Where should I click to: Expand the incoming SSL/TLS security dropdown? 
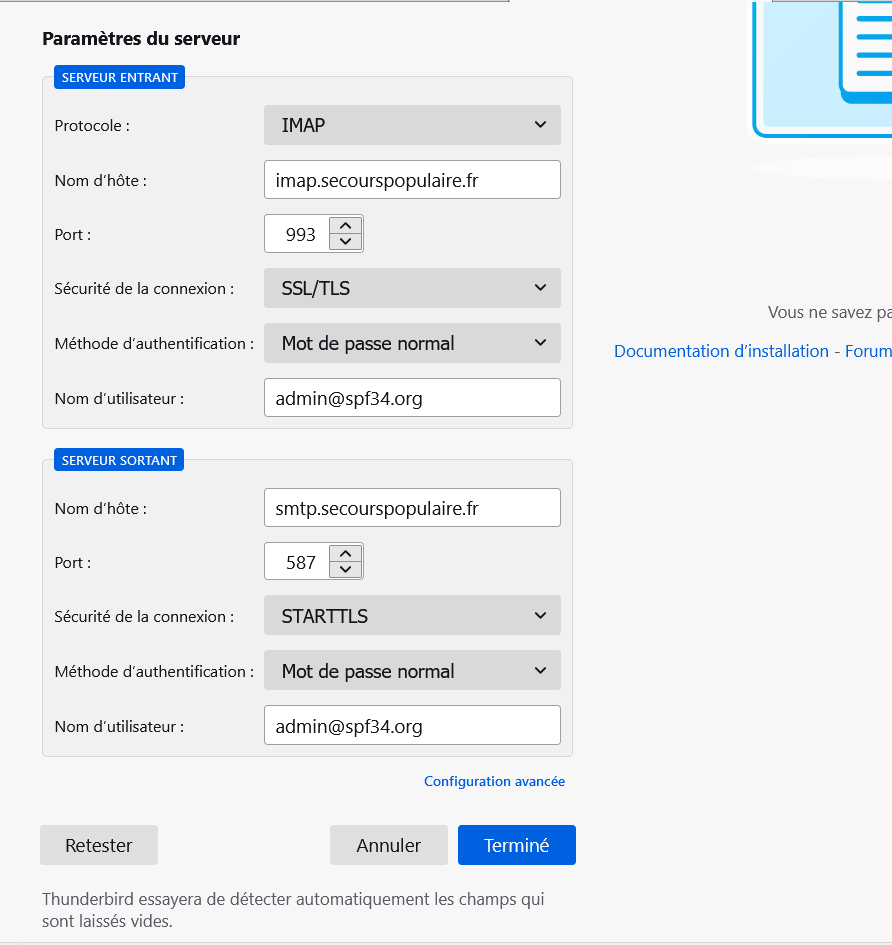412,288
